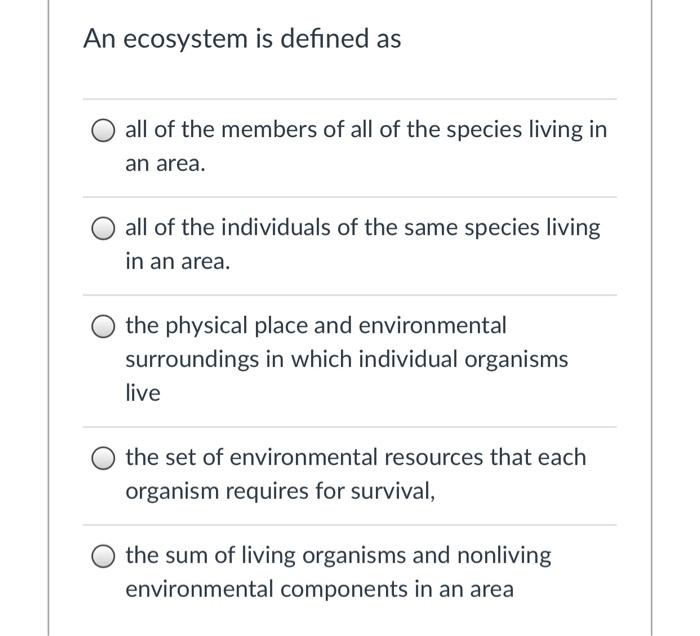Select radio button for 'all of the members' option
The width and height of the screenshot is (700, 636).
[103, 130]
